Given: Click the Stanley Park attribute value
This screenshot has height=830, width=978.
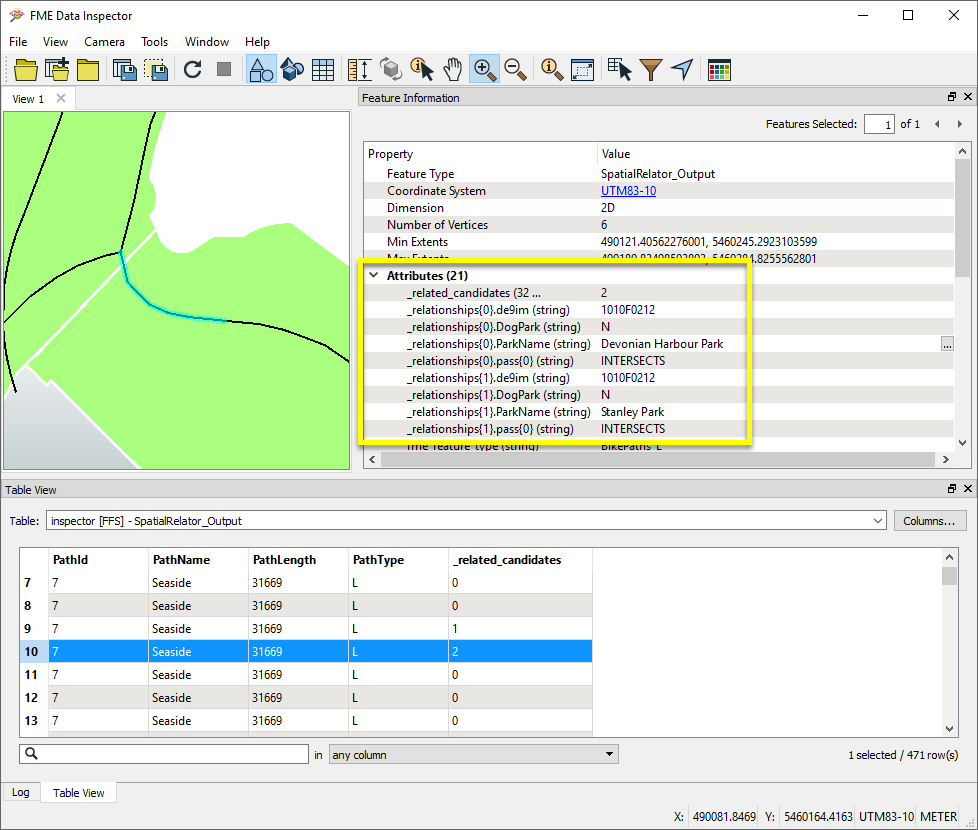Looking at the screenshot, I should 632,412.
